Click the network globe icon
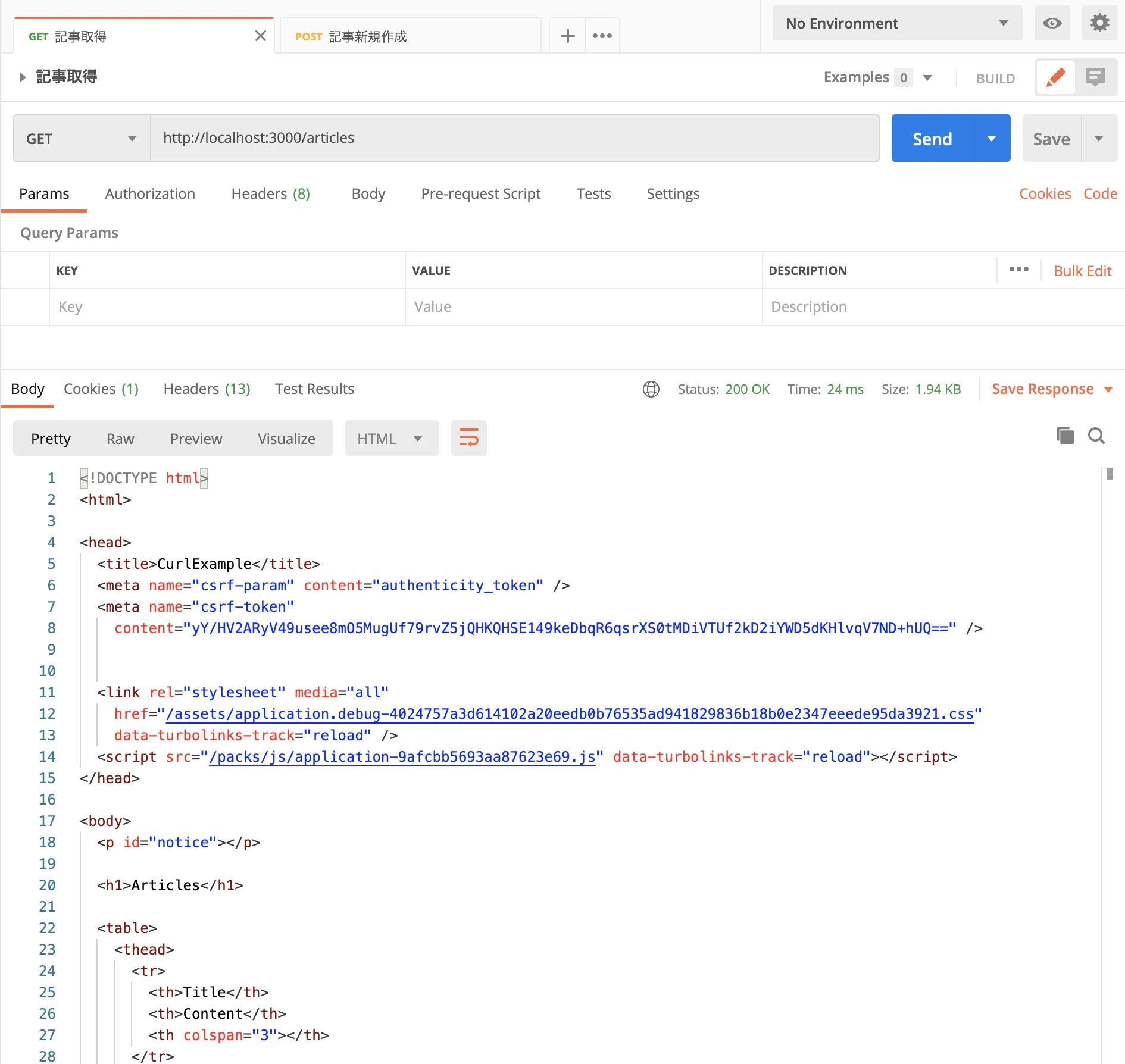 pyautogui.click(x=651, y=389)
